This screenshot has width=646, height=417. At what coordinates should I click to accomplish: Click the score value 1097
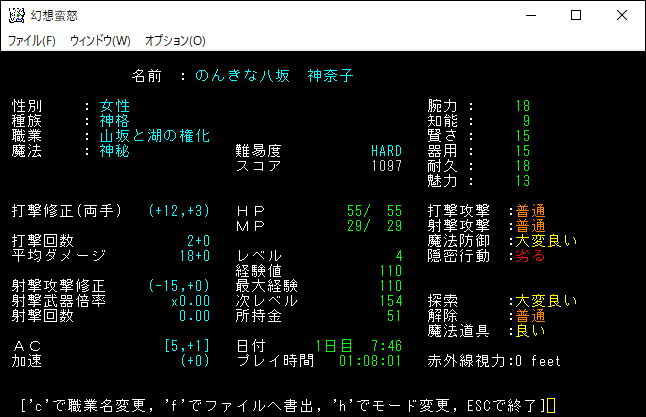tap(386, 166)
